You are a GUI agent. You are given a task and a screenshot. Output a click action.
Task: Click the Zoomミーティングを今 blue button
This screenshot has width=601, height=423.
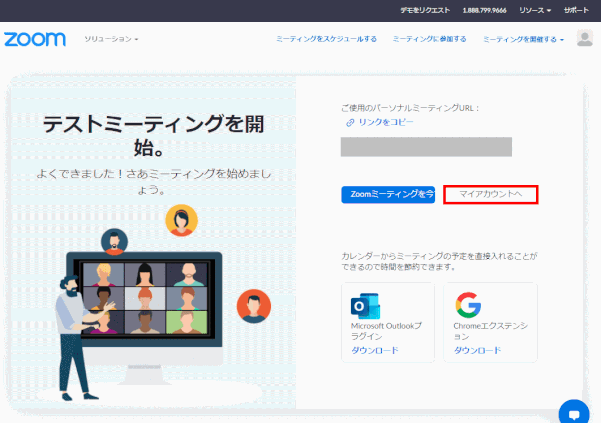388,195
